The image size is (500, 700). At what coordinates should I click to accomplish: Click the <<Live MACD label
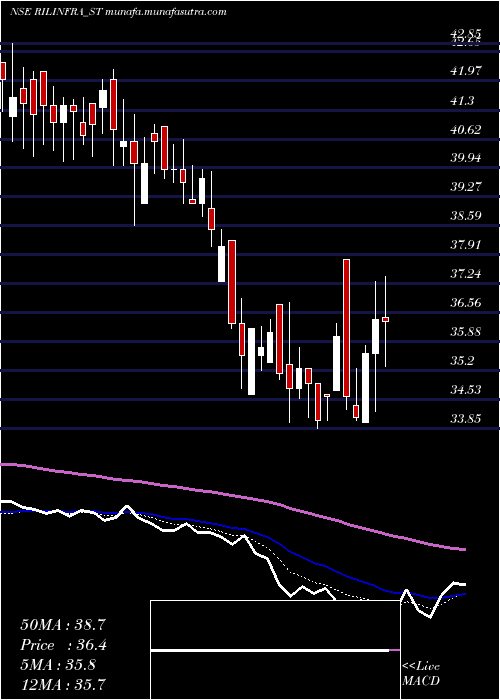pos(421,674)
